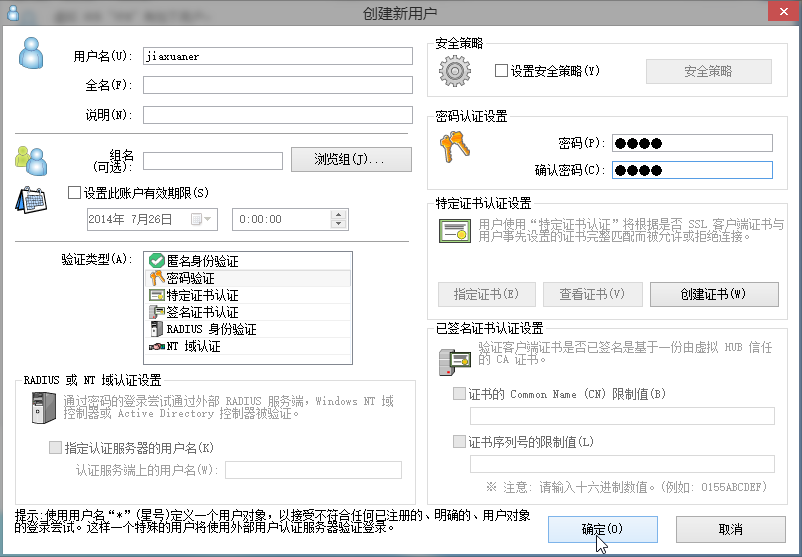Screen dimensions: 802x557
Task: Click the password keys icon
Action: click(455, 148)
